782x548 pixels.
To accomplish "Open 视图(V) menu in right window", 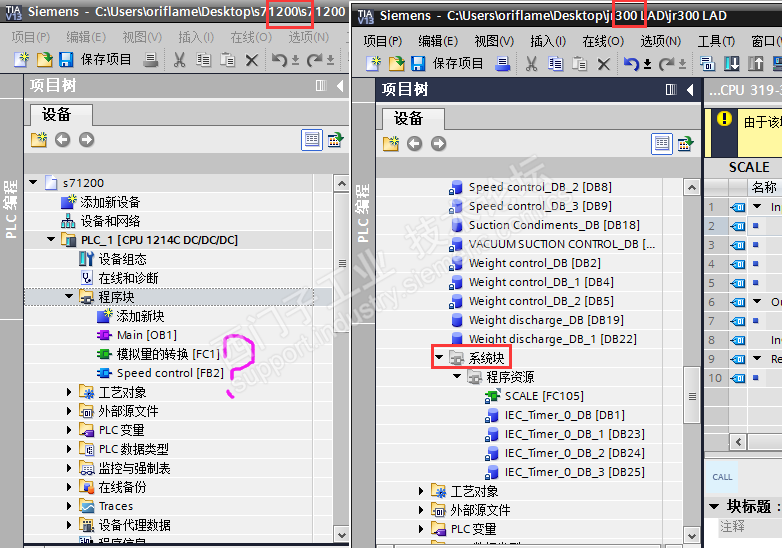I will [494, 41].
